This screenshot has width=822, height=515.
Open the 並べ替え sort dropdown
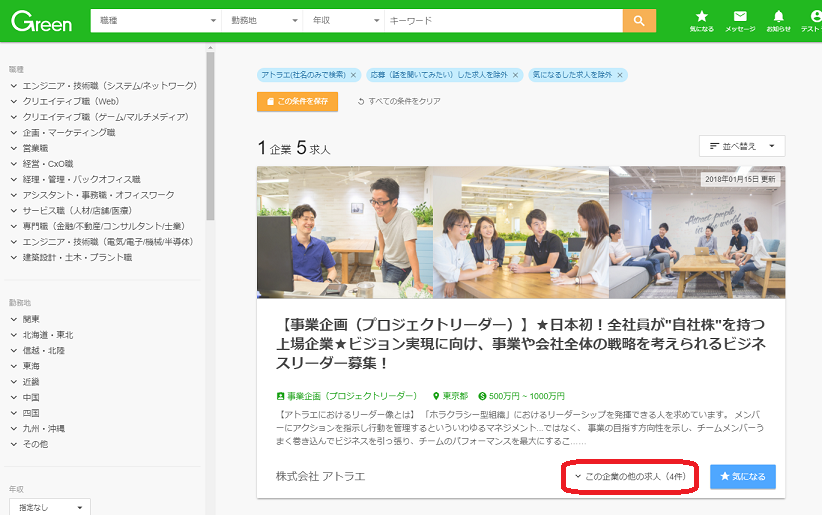pyautogui.click(x=742, y=146)
